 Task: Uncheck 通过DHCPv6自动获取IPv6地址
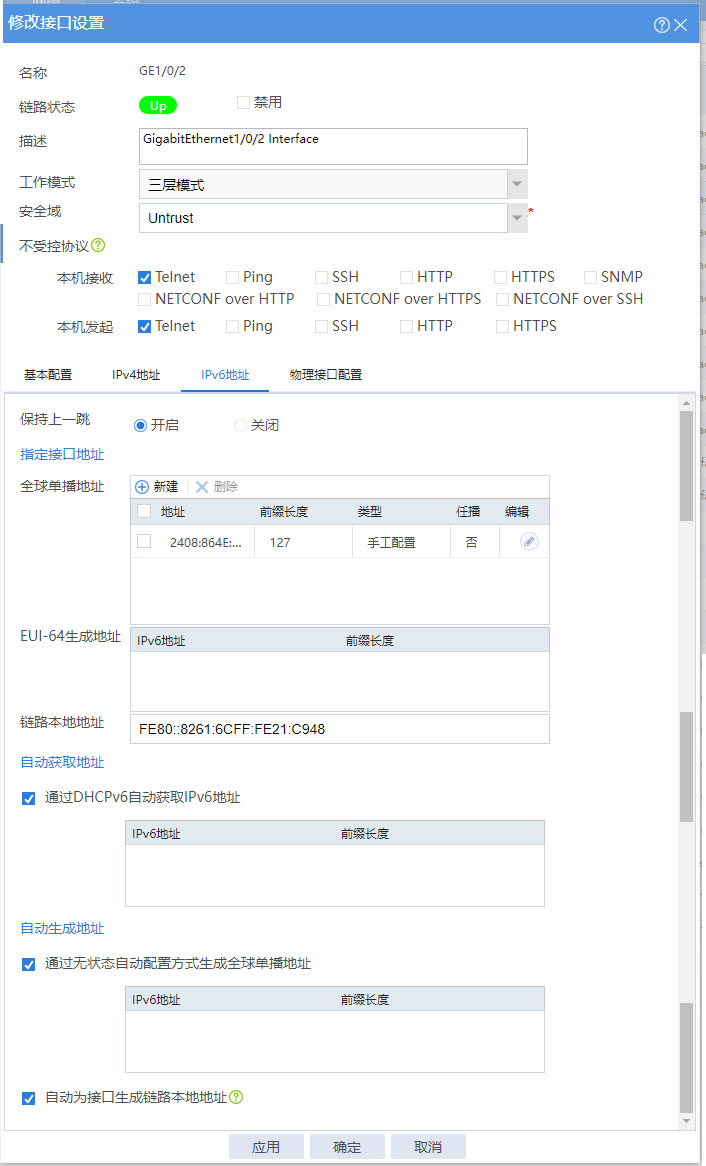point(29,799)
